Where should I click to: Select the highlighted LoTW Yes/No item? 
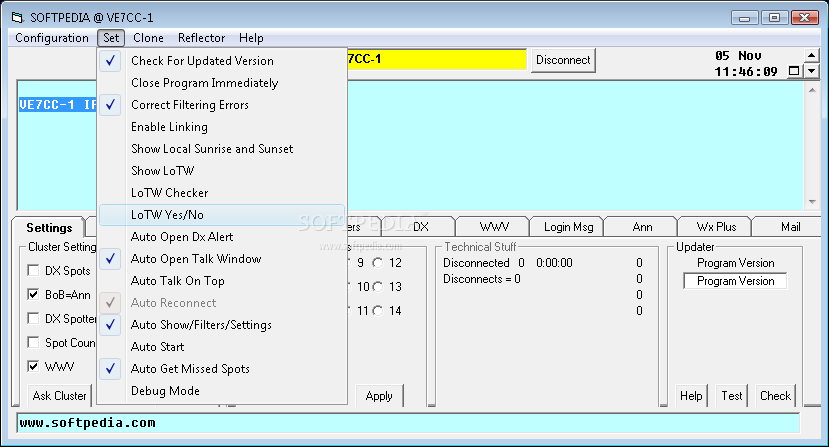[222, 215]
